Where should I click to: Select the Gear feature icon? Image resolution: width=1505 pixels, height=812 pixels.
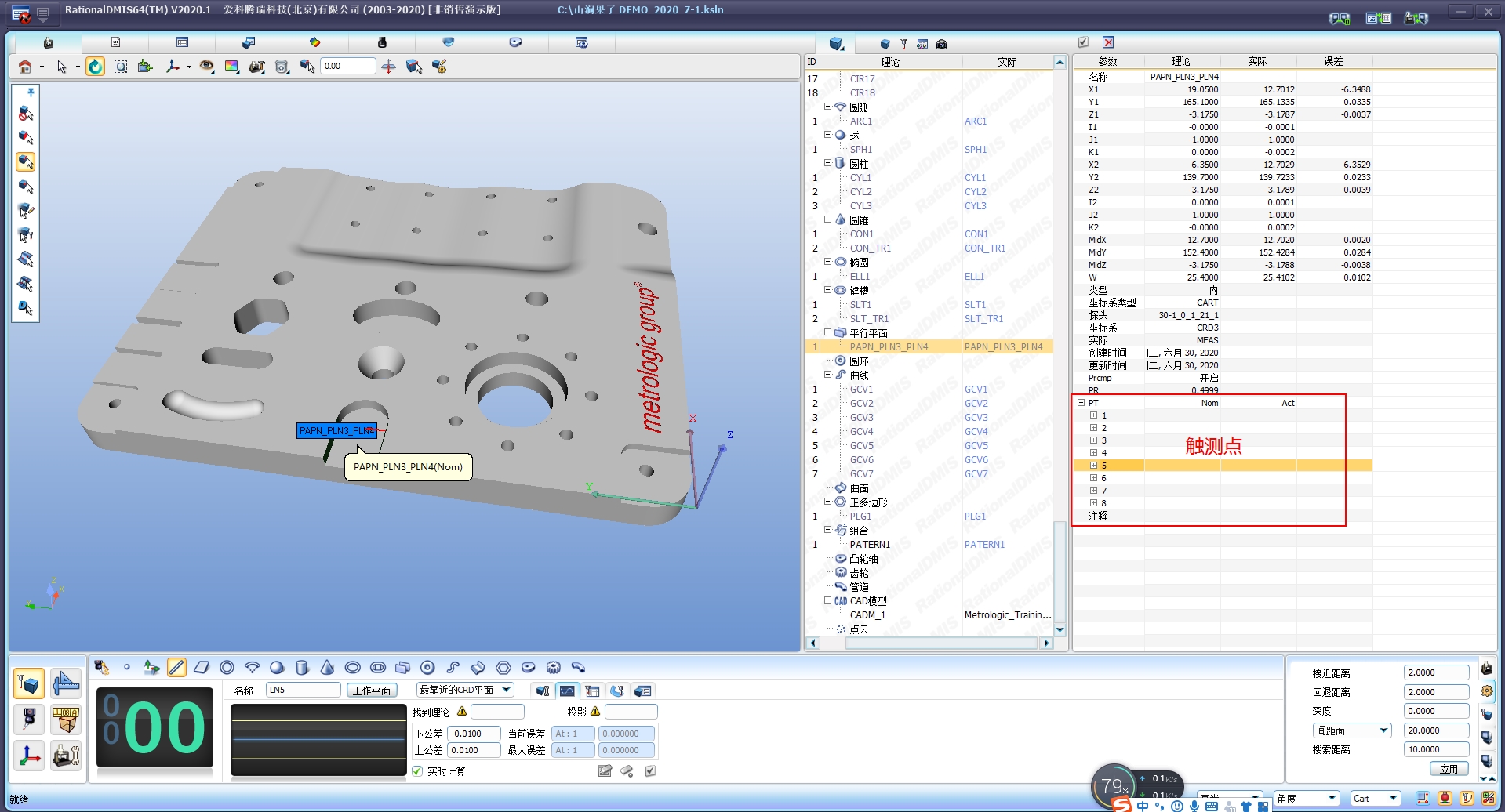tap(554, 667)
